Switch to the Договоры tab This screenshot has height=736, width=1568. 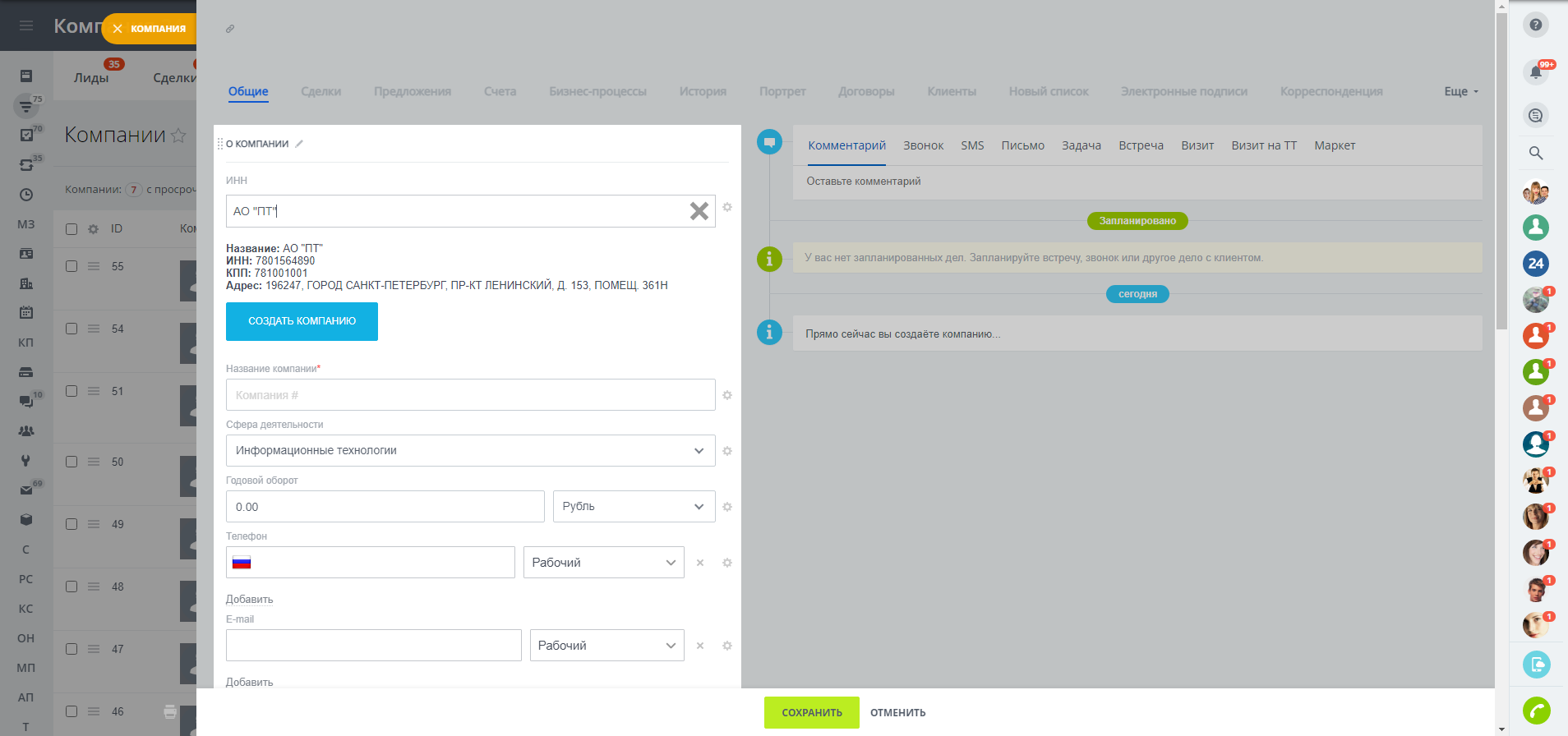(866, 91)
